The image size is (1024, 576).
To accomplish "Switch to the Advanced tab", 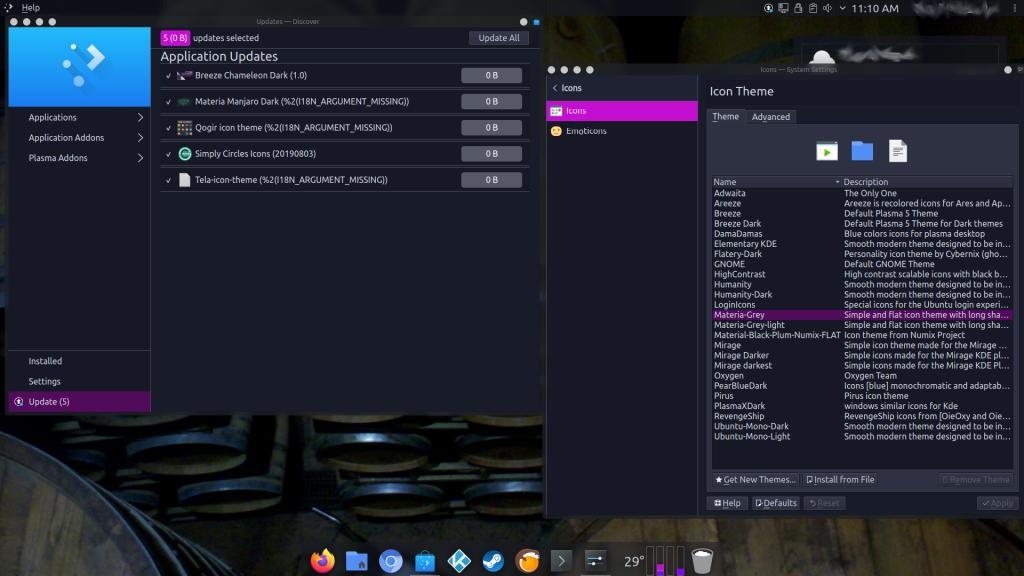I will pyautogui.click(x=770, y=117).
